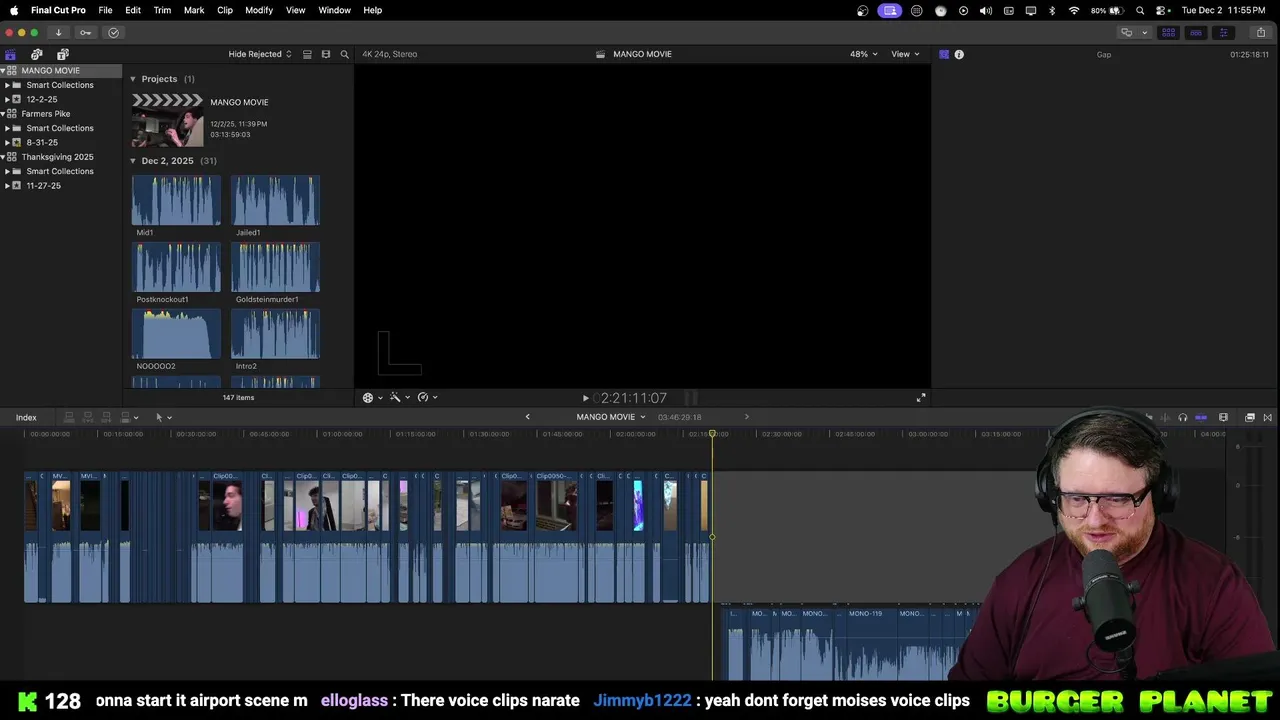Click the append clip edit icon

tap(107, 417)
